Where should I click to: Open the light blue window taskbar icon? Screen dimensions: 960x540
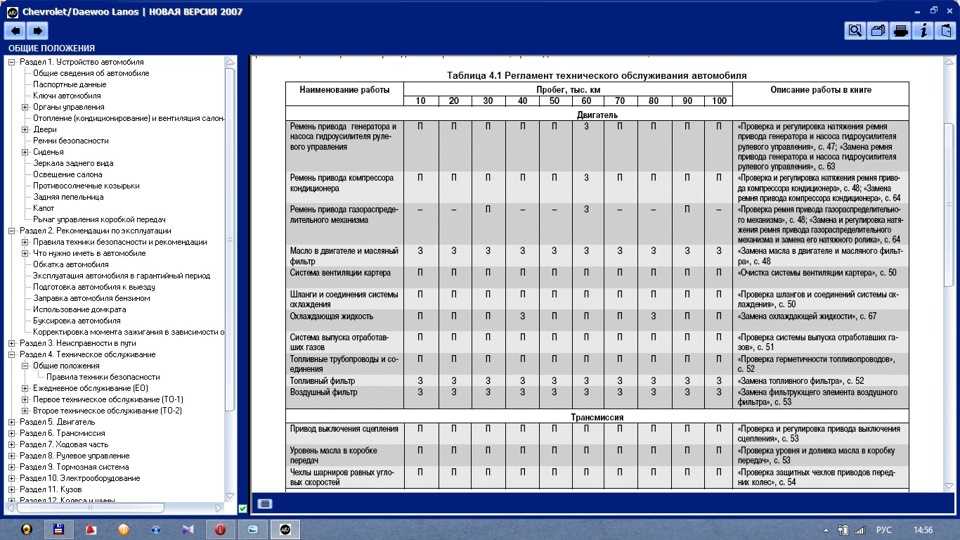(252, 529)
